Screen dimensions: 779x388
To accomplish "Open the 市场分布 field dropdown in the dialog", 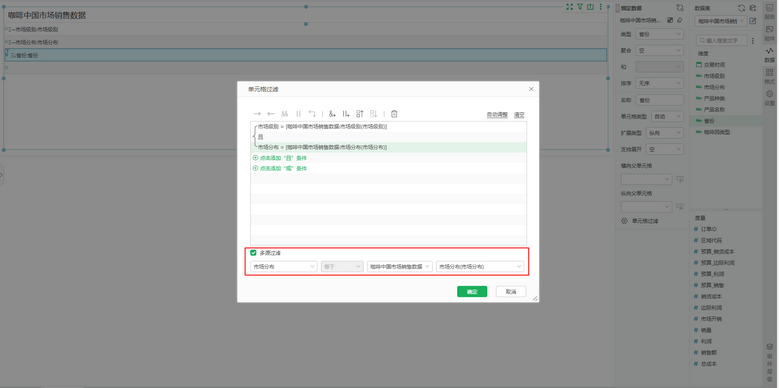I will pyautogui.click(x=284, y=266).
